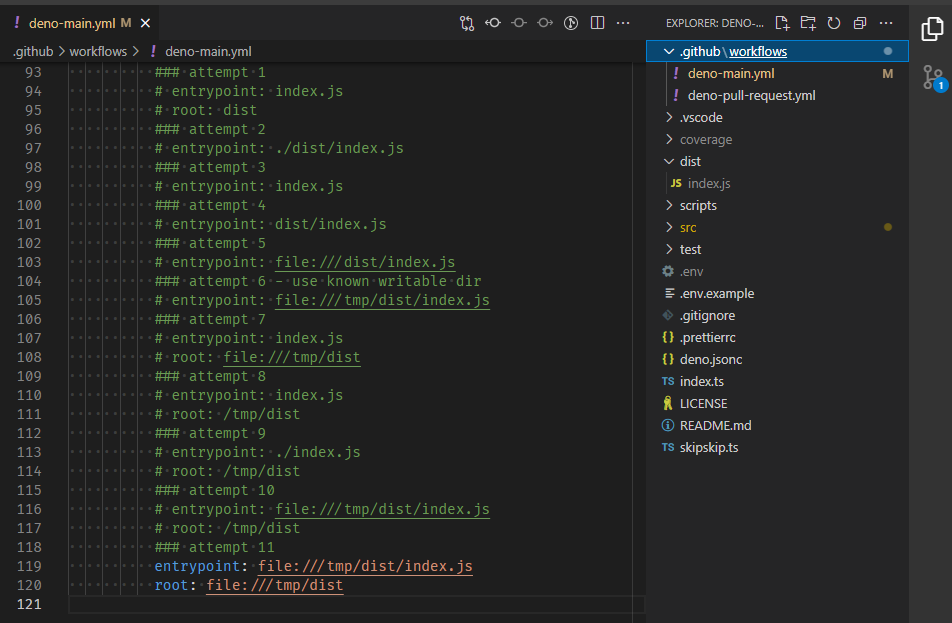Screen dimensions: 952x623
Task: Click file:///tmp/dist/index.js link on line 116
Action: tap(382, 509)
